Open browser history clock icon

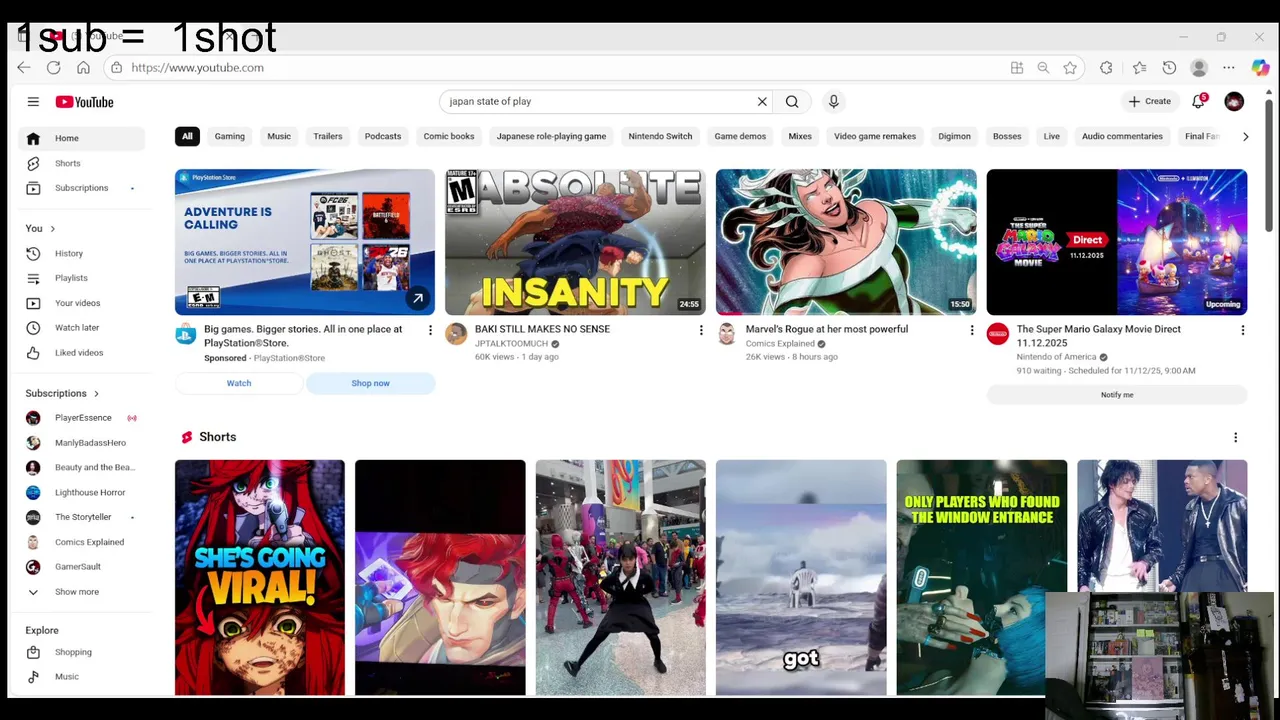[1169, 68]
